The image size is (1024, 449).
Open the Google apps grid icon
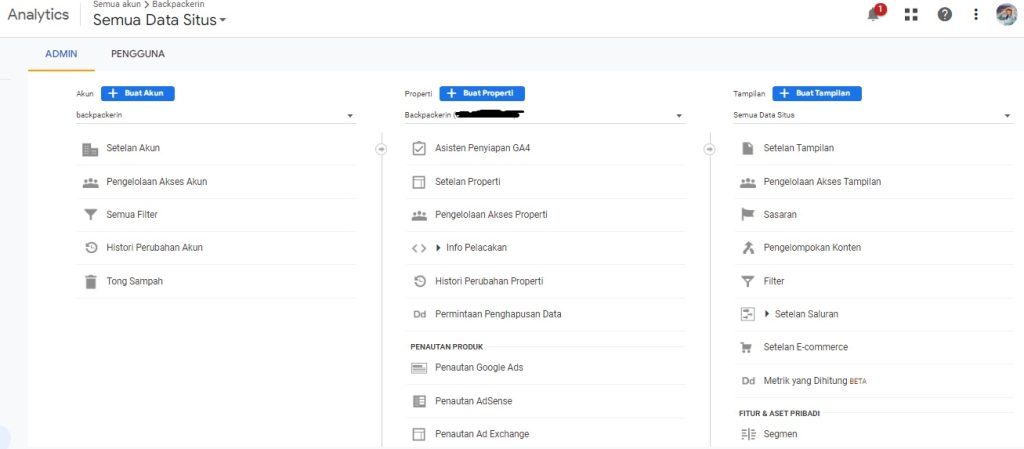[x=910, y=15]
